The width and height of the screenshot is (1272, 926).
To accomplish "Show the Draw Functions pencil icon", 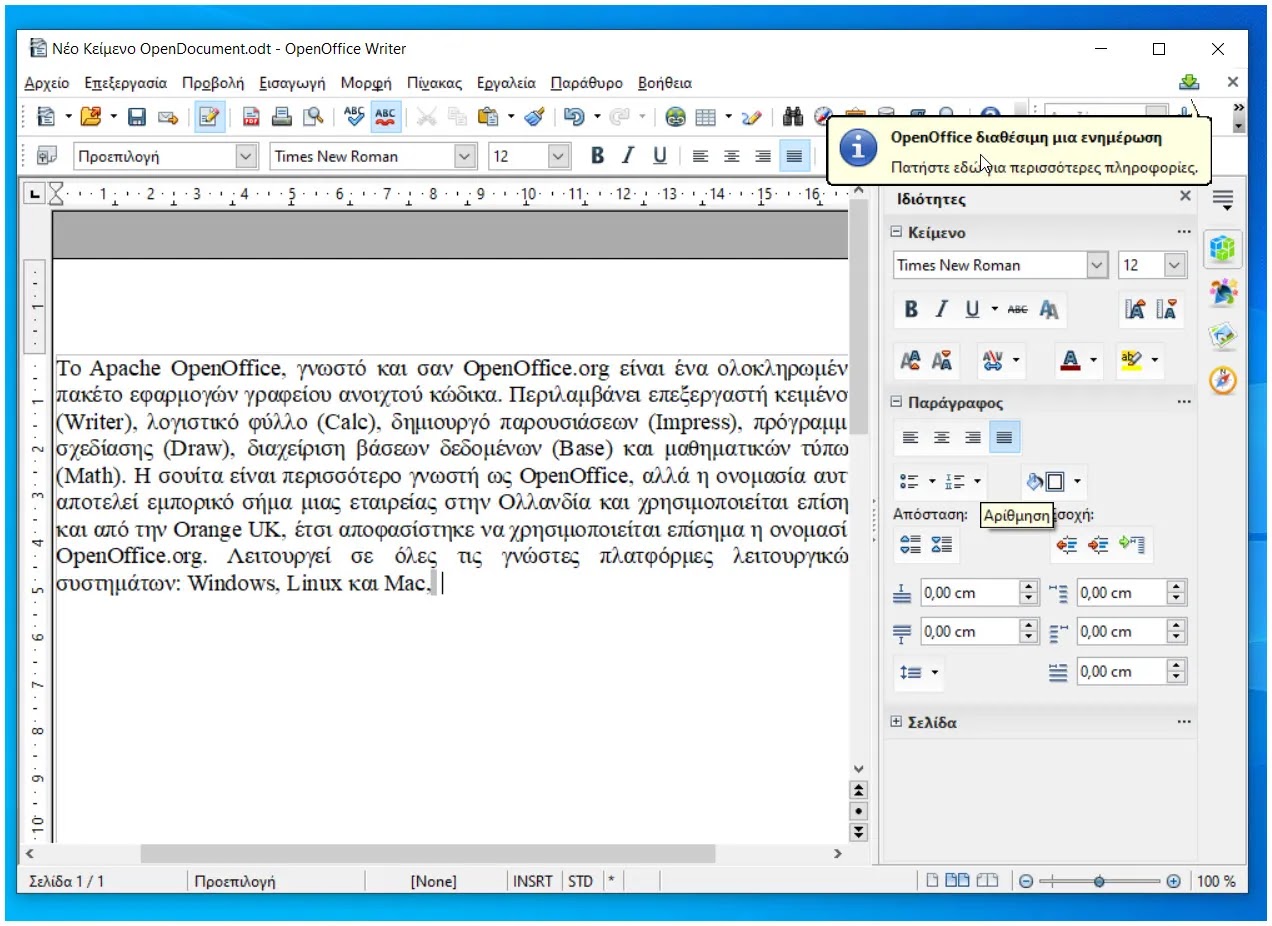I will [751, 117].
